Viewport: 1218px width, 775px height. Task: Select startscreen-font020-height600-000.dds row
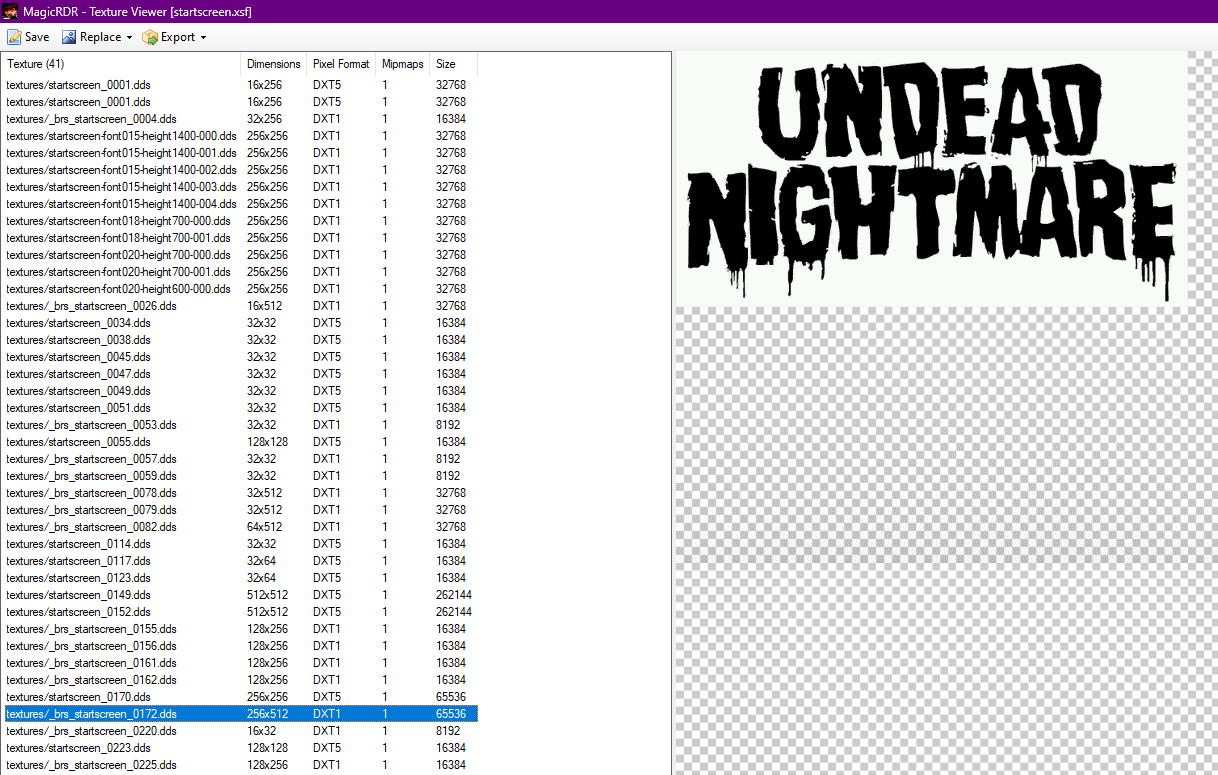click(x=240, y=288)
